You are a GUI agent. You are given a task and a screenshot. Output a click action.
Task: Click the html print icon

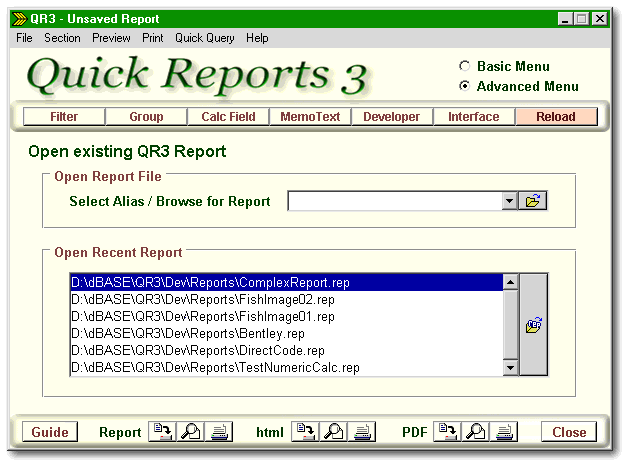(362, 432)
